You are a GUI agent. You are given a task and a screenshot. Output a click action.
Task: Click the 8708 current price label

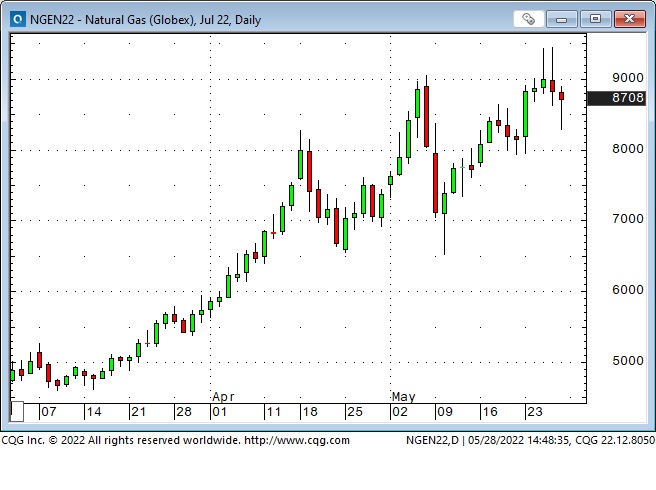coord(617,98)
